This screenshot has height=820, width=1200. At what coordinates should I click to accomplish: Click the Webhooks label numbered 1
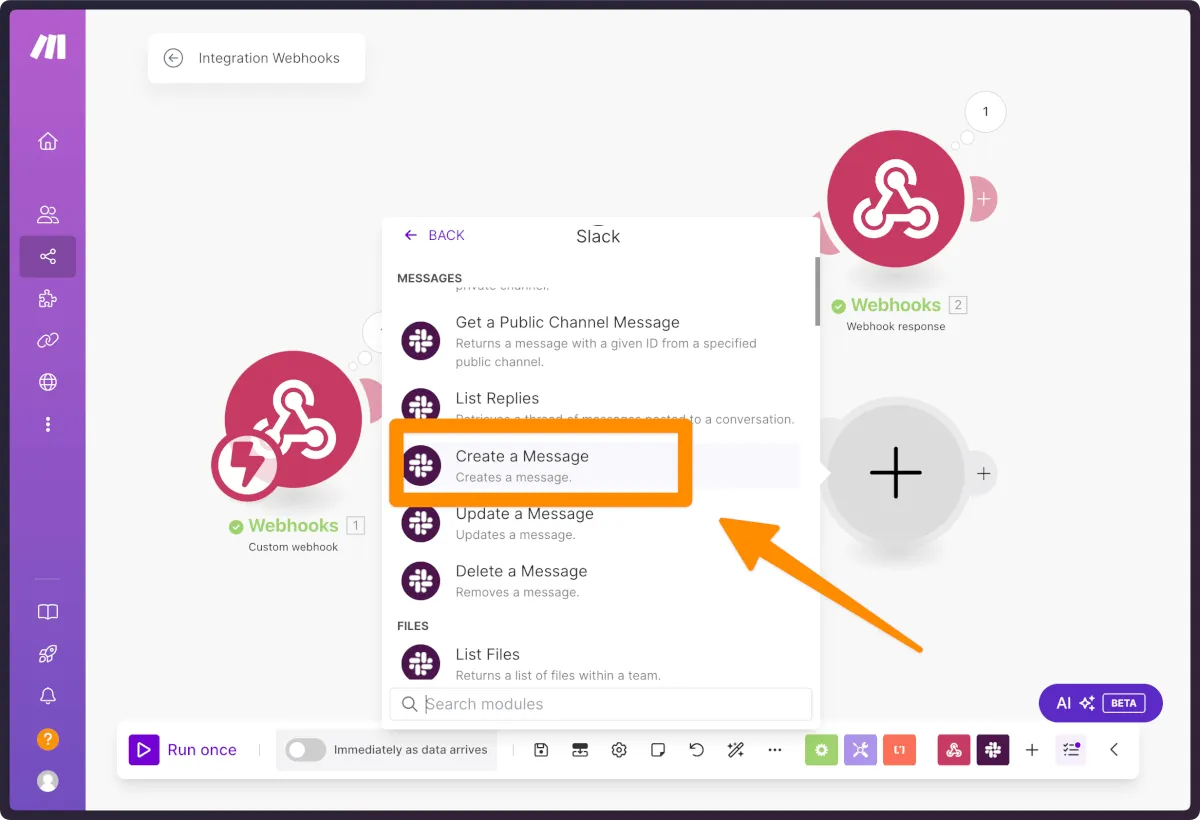[293, 525]
